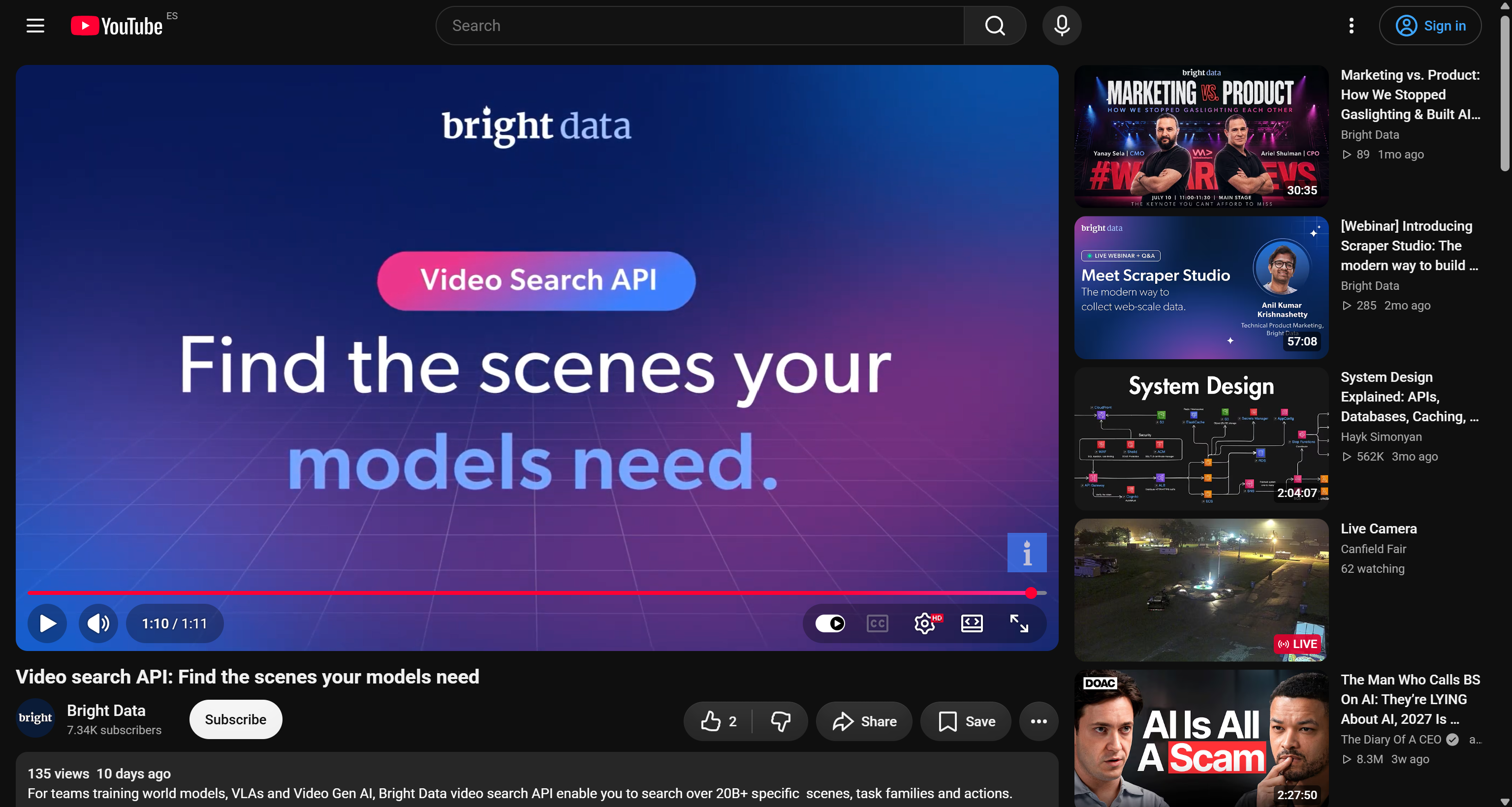Click the search magnifier button
Image resolution: width=1512 pixels, height=807 pixels.
pyautogui.click(x=995, y=26)
